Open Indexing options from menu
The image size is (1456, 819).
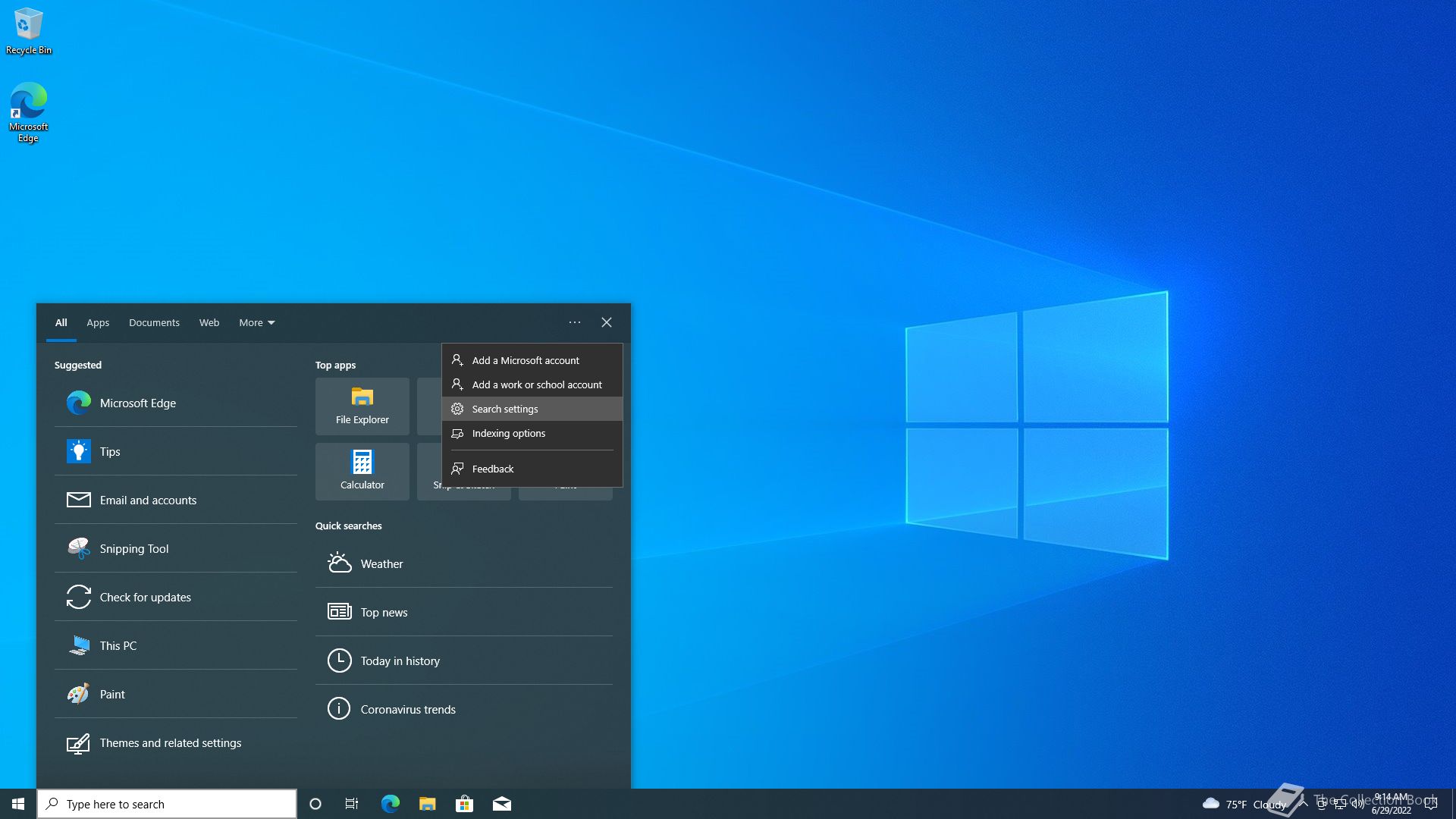(x=532, y=433)
